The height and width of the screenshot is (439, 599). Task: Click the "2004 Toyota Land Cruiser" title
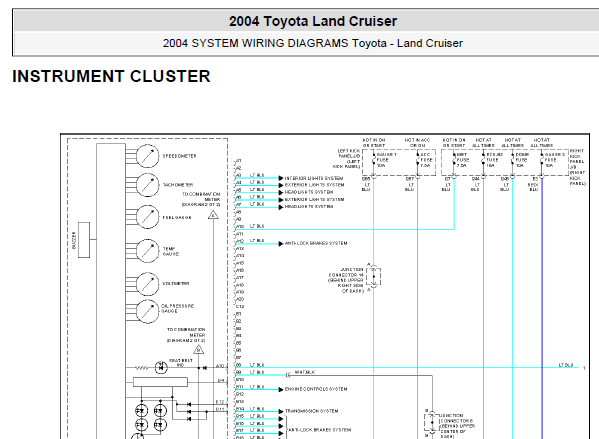click(313, 21)
